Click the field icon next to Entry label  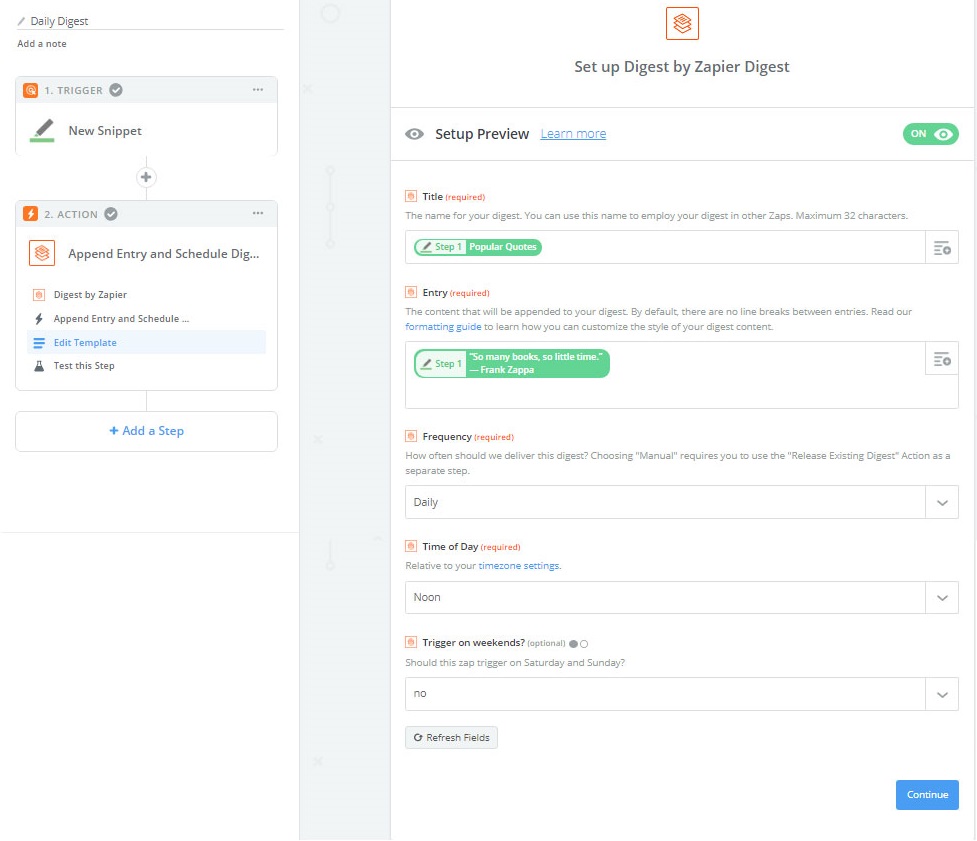[411, 292]
